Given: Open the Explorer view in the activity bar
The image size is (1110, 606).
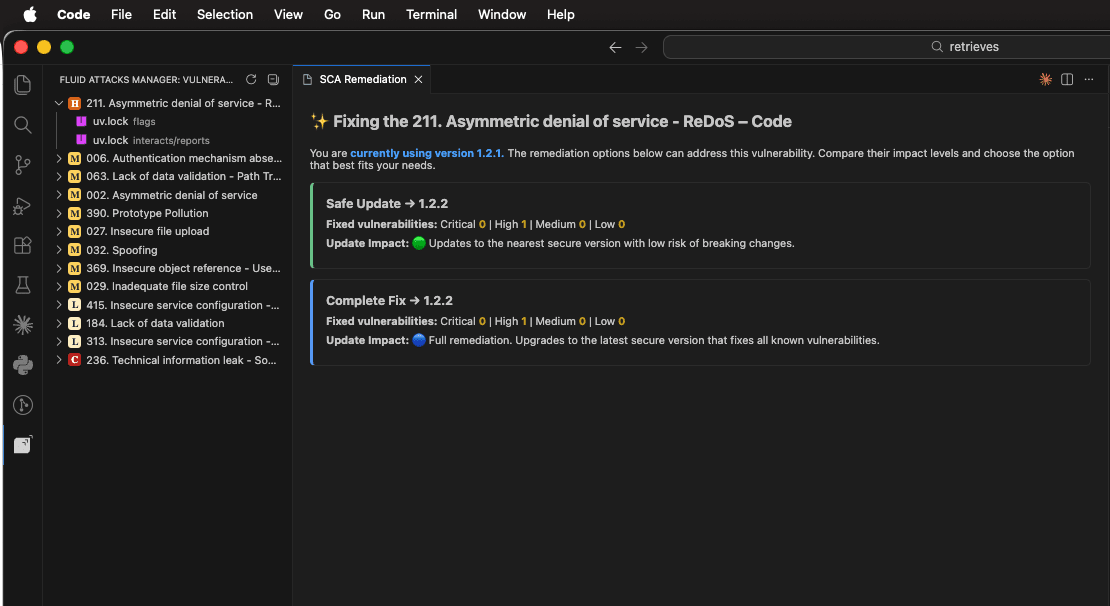Looking at the screenshot, I should click(22, 84).
